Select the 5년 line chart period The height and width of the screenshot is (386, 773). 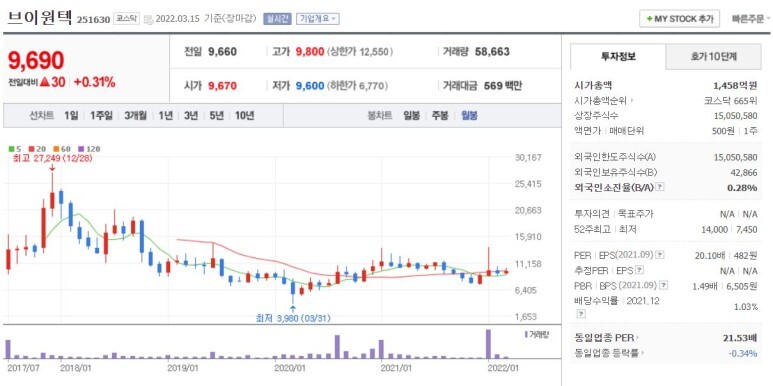216,116
